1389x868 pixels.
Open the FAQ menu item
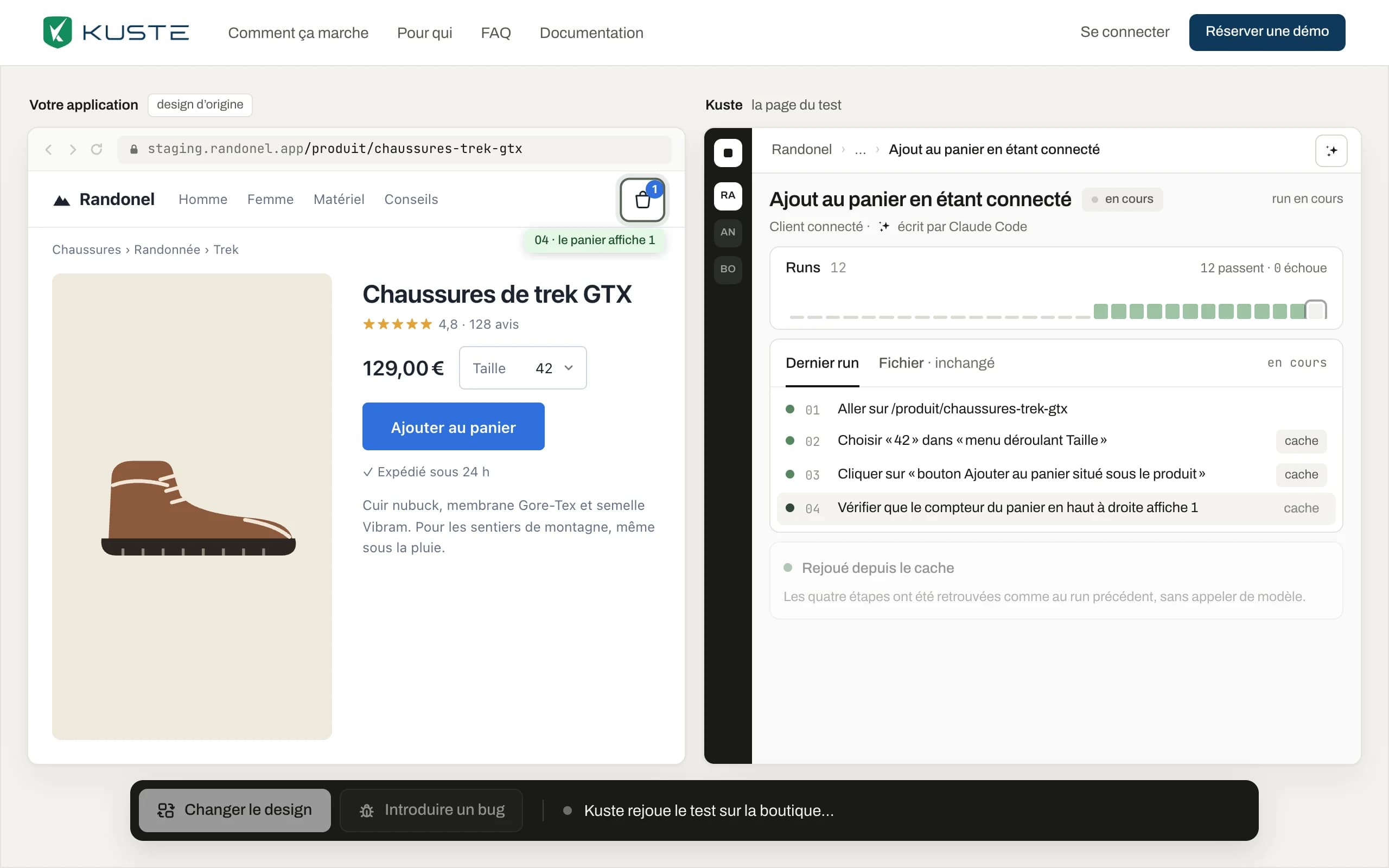click(x=495, y=33)
